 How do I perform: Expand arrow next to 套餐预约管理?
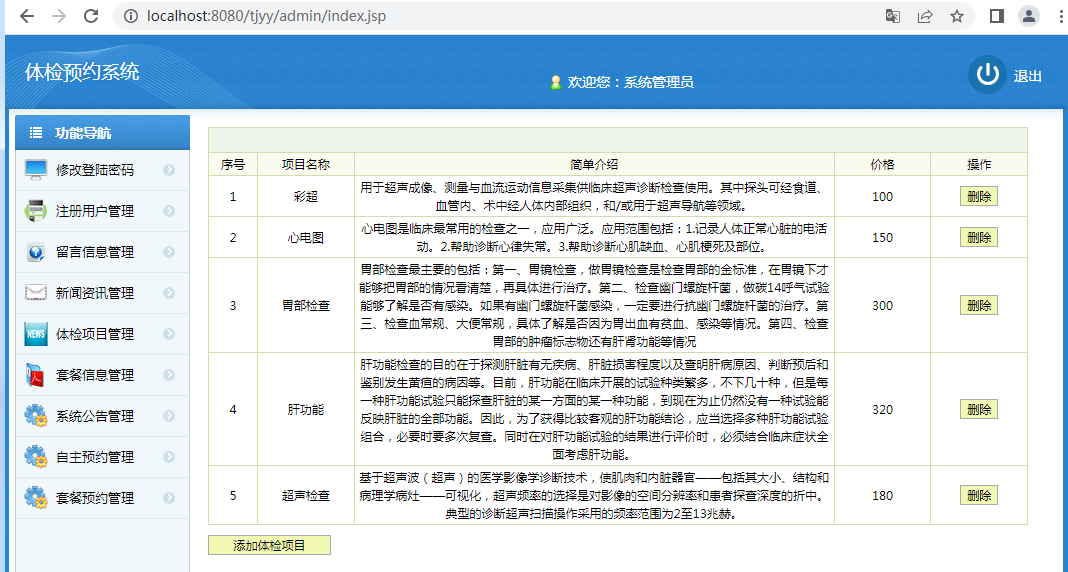[169, 497]
